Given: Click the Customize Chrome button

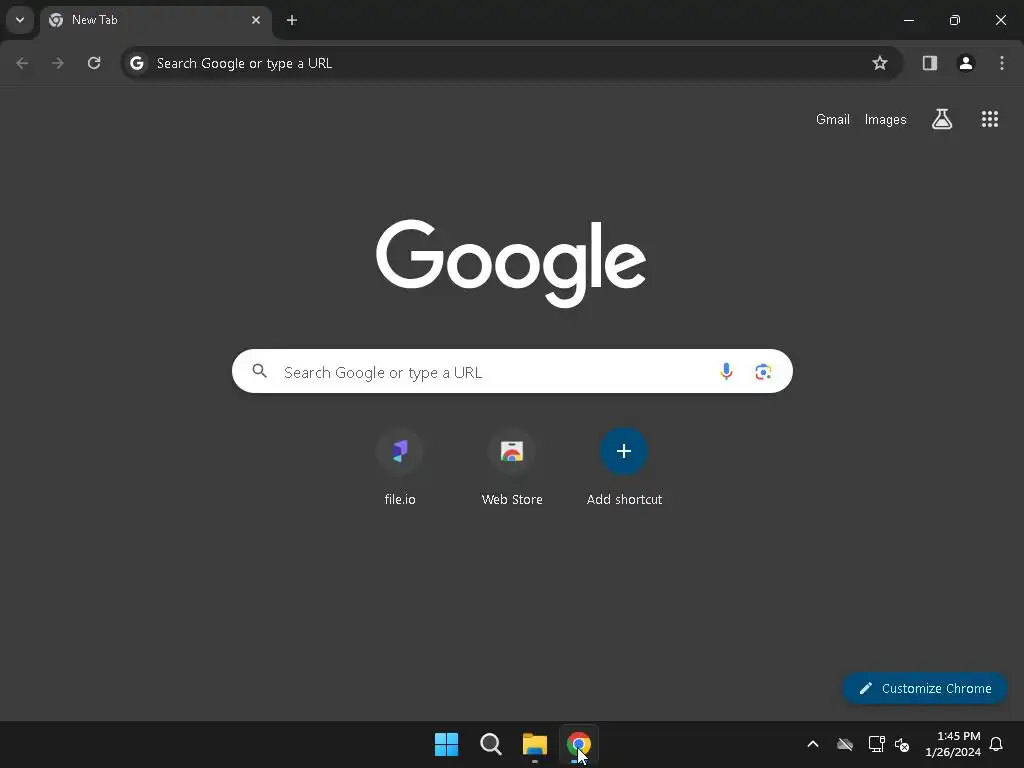Looking at the screenshot, I should click(x=925, y=688).
